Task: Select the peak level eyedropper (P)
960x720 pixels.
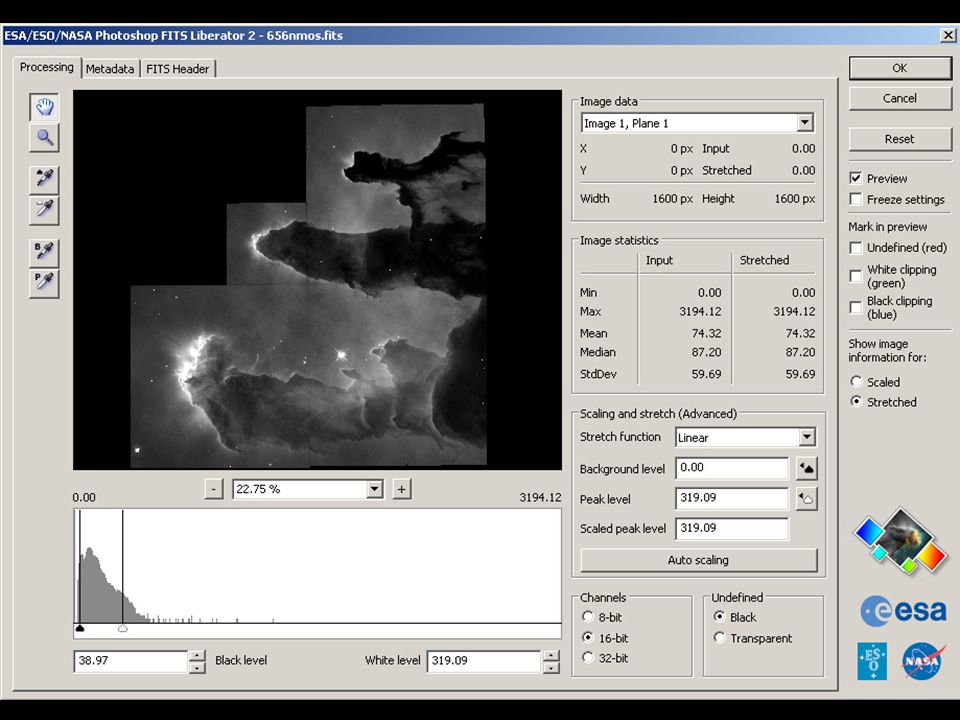Action: click(44, 282)
